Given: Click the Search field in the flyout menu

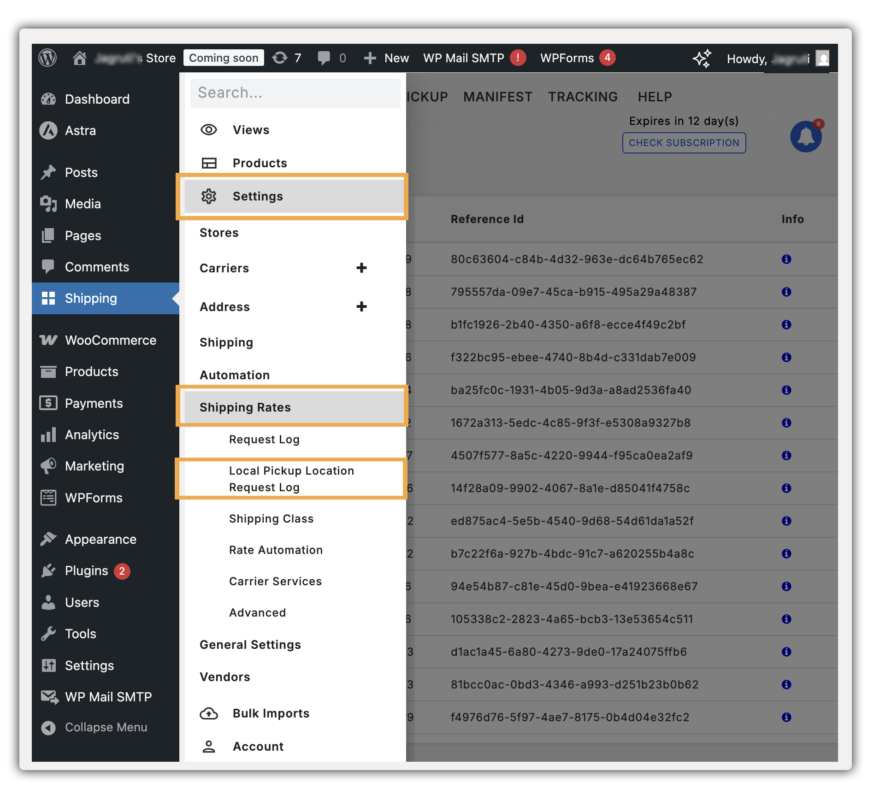Looking at the screenshot, I should pyautogui.click(x=295, y=93).
